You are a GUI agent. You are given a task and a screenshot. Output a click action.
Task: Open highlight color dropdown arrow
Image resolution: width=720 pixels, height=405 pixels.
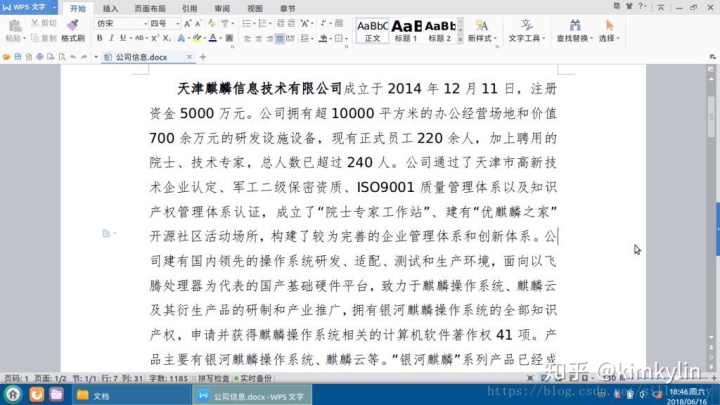click(205, 39)
